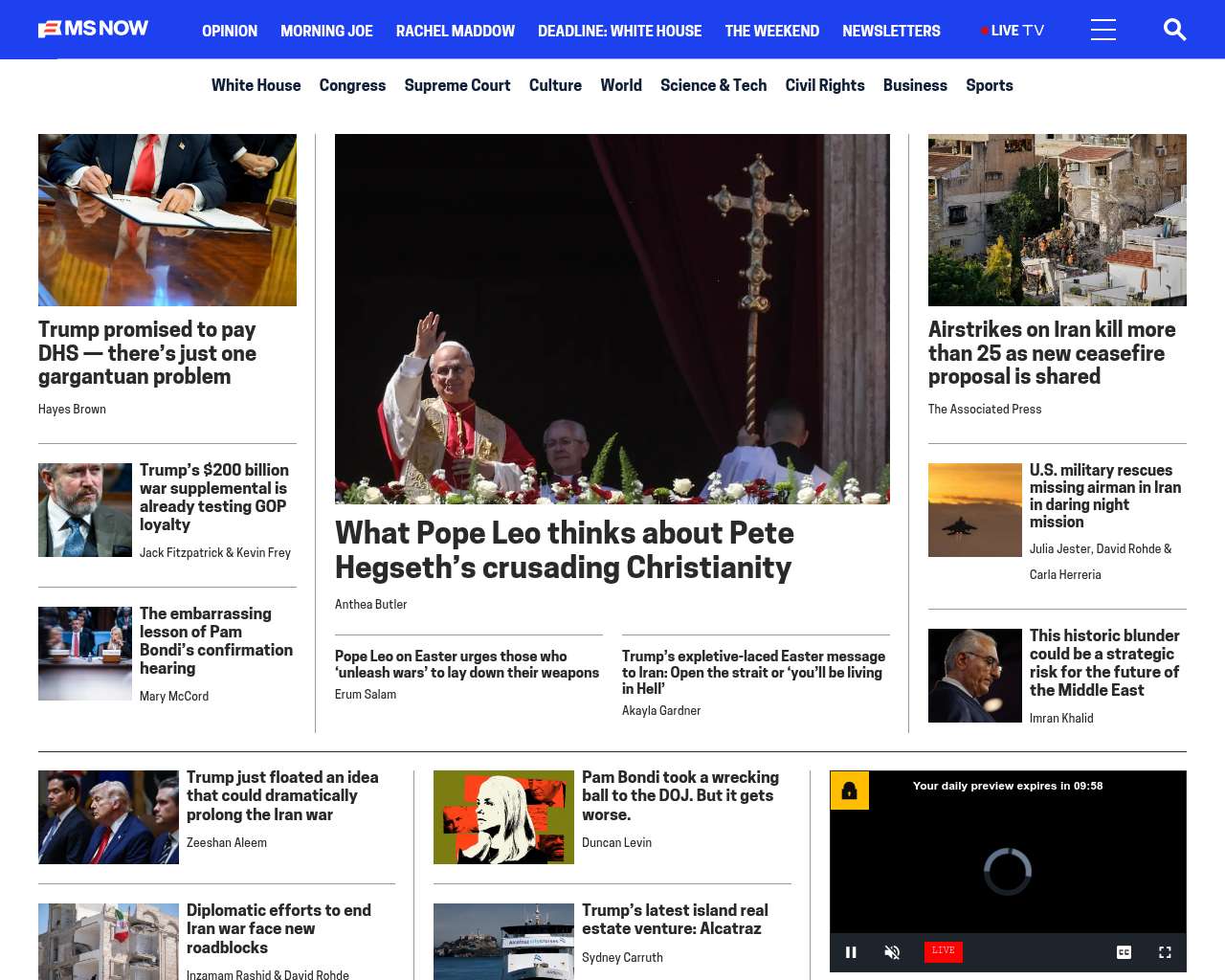Open the hamburger menu icon

click(1102, 30)
